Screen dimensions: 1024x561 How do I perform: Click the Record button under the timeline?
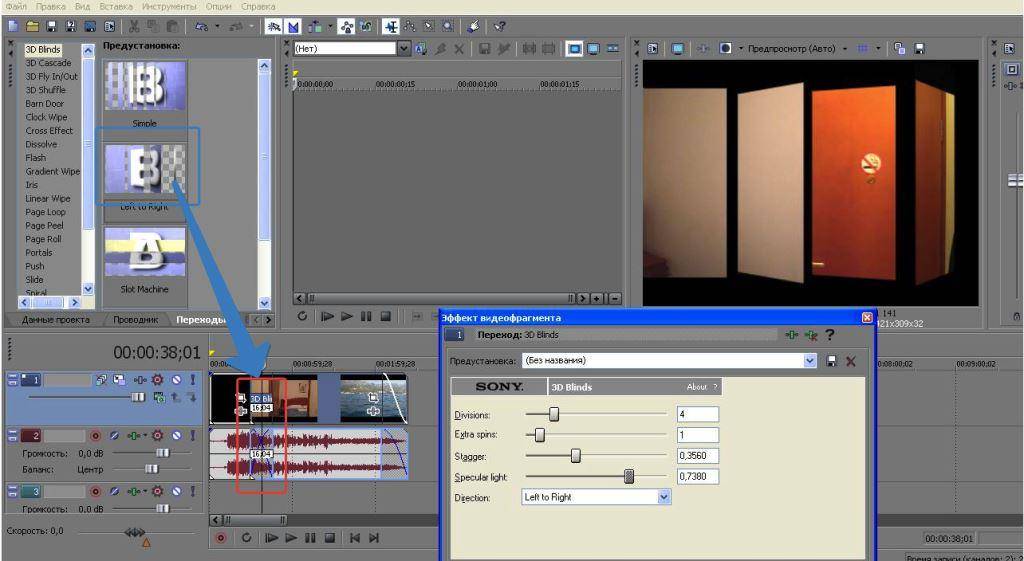tap(223, 538)
